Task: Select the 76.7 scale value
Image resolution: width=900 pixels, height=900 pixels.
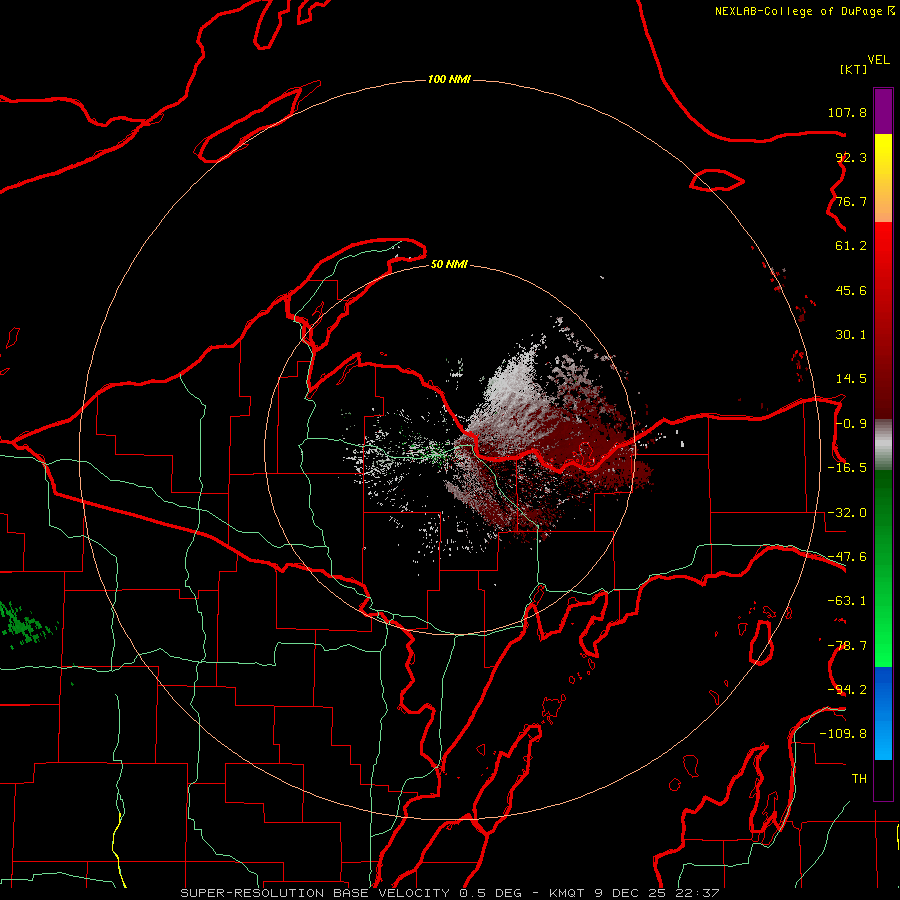Action: click(x=851, y=201)
